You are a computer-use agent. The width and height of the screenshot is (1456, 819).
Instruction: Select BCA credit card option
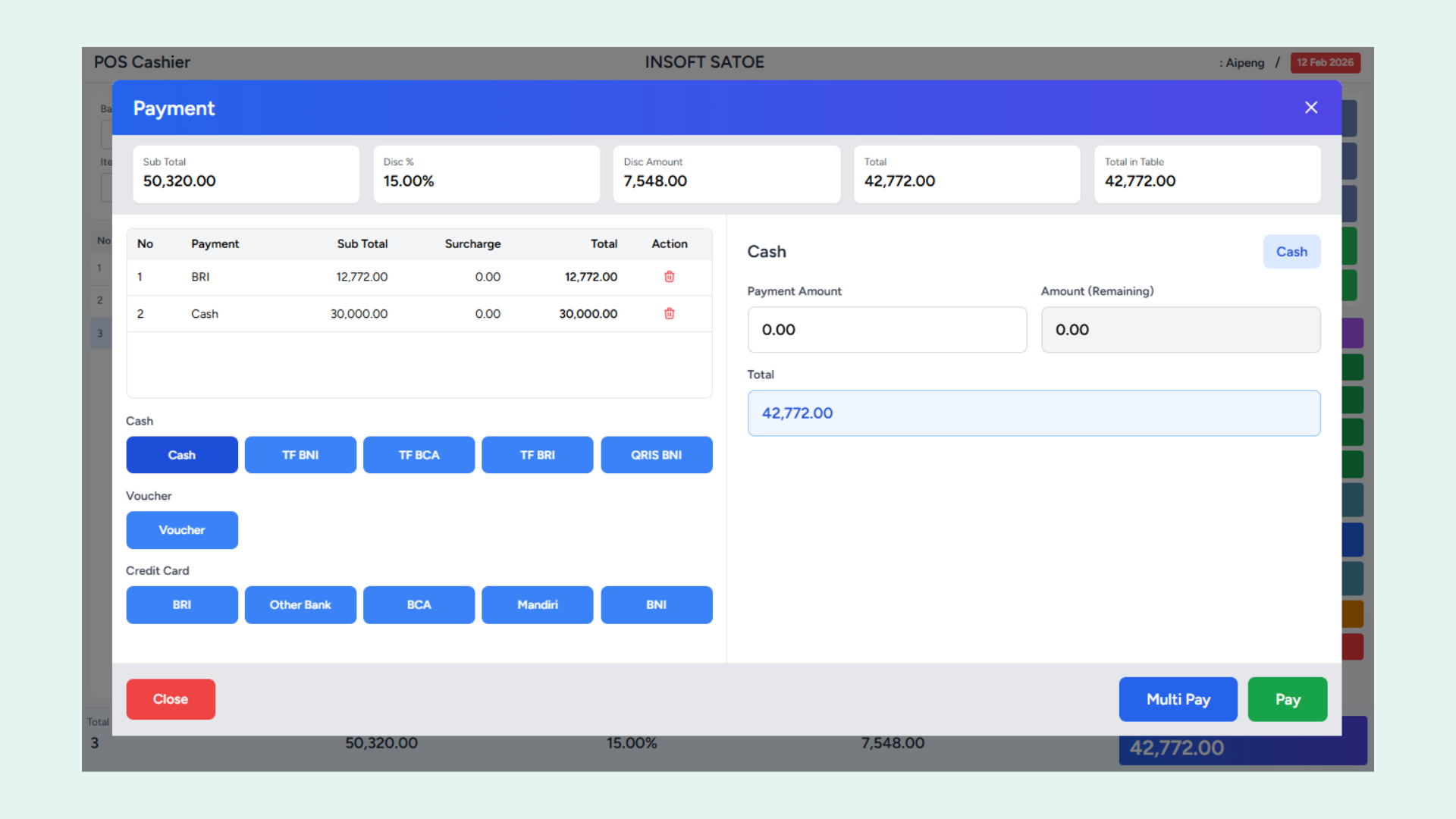pyautogui.click(x=419, y=605)
